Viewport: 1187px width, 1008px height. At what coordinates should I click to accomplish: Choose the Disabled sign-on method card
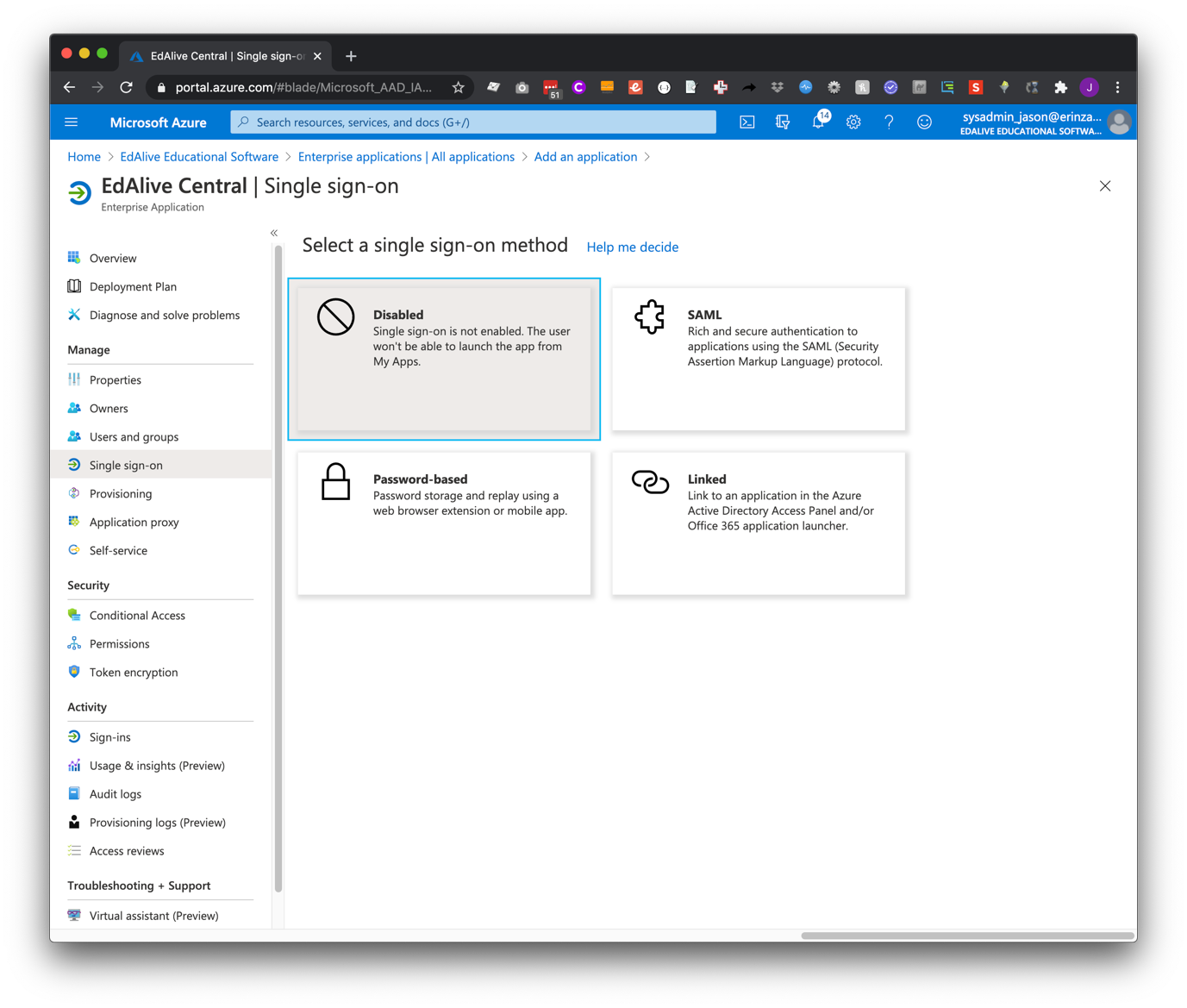(444, 359)
